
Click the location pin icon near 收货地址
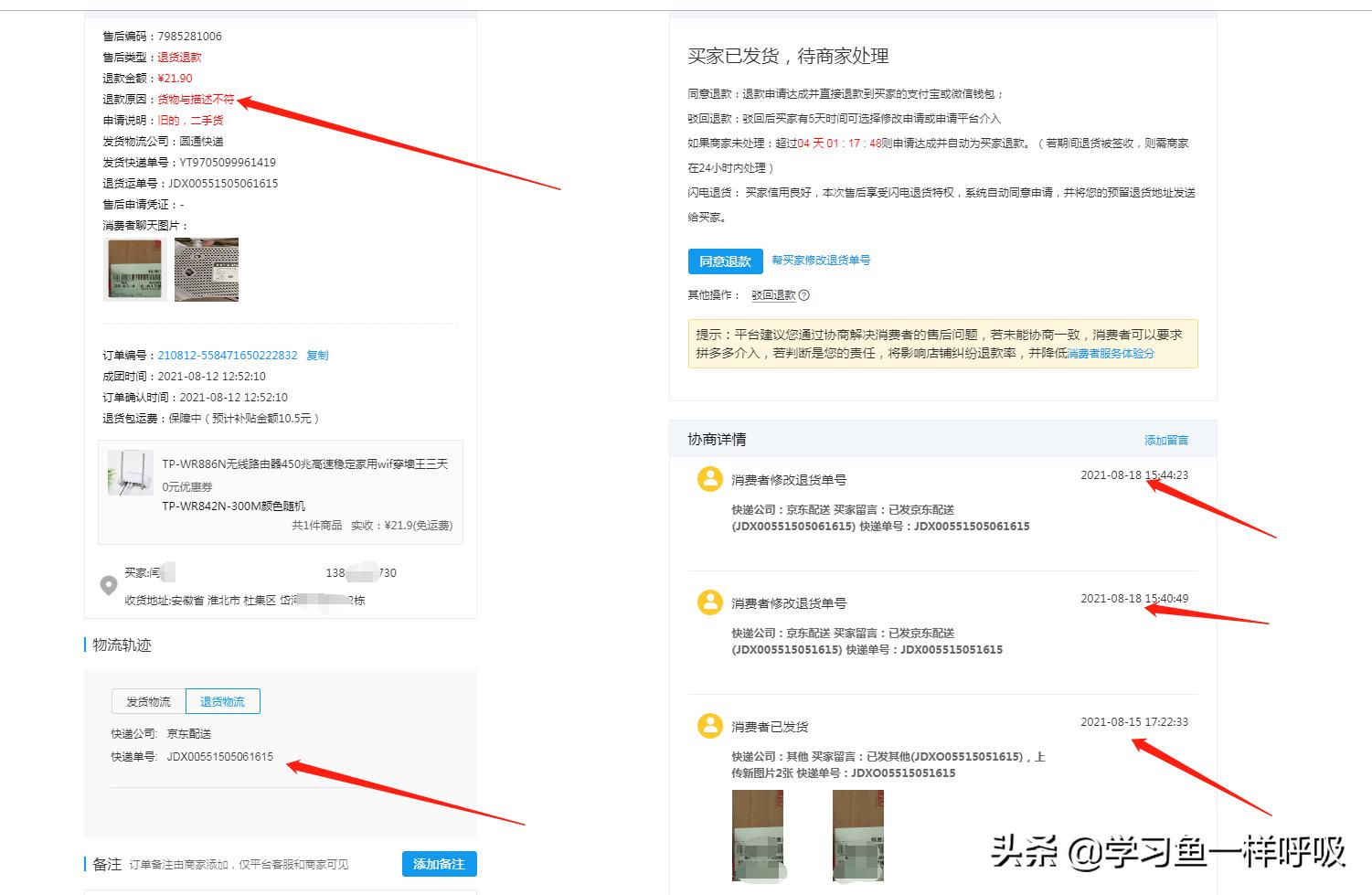pyautogui.click(x=109, y=585)
